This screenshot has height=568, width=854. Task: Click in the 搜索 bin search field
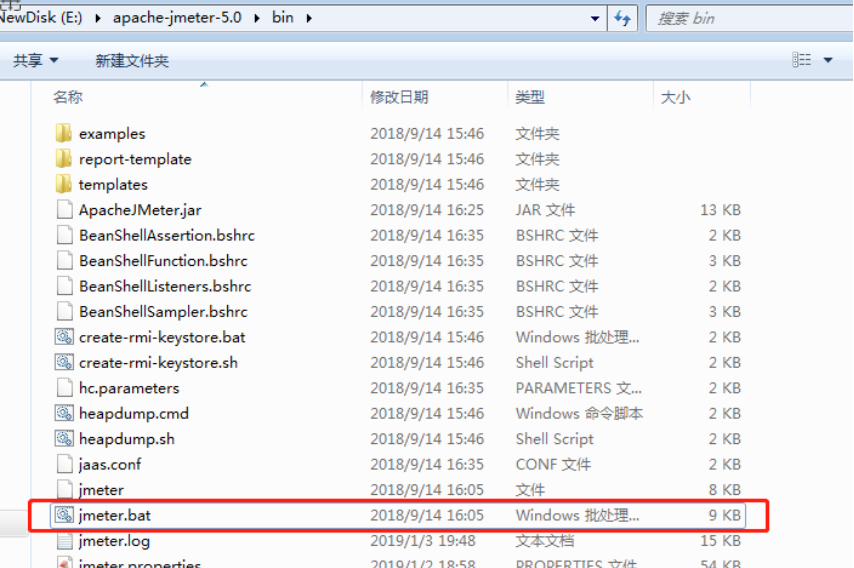click(749, 19)
